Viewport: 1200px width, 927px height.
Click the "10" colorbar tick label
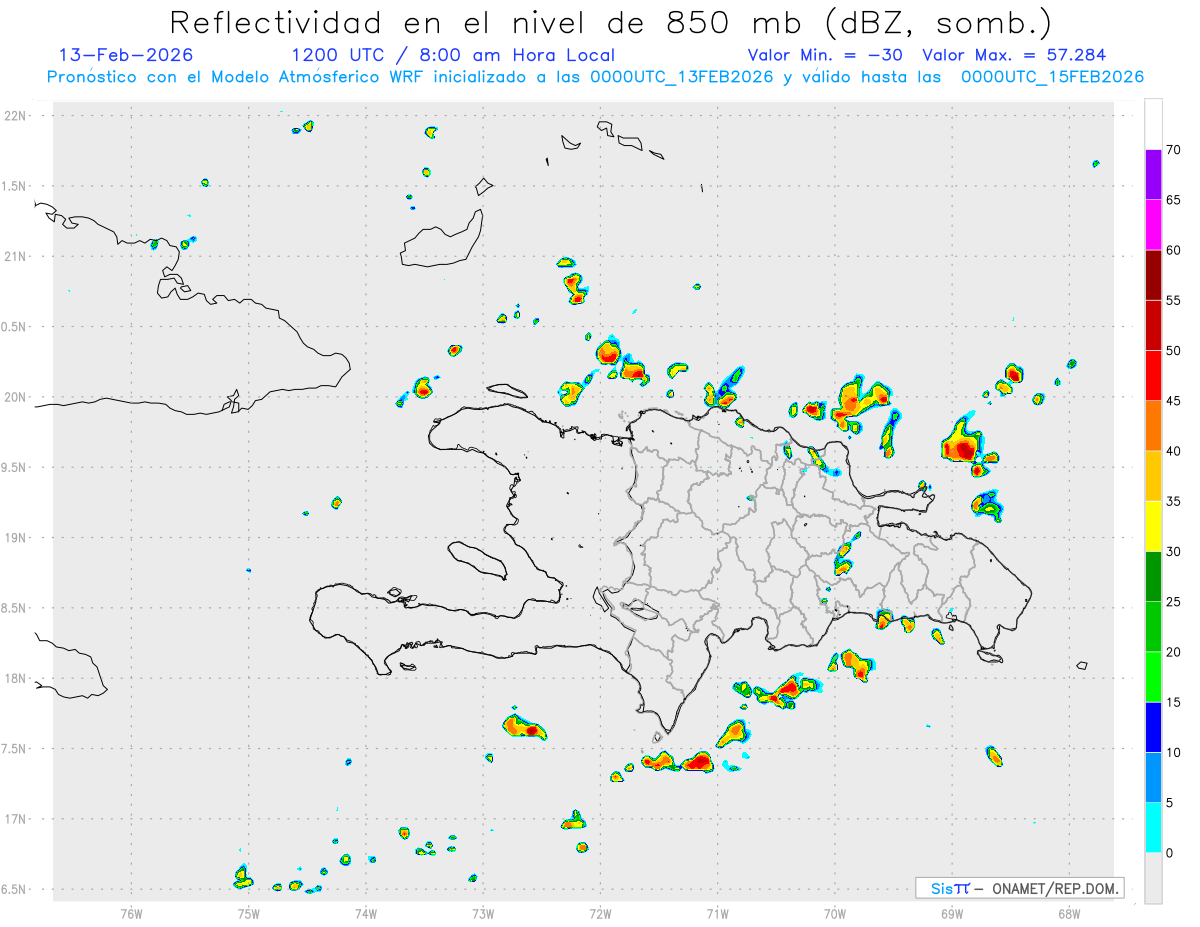pyautogui.click(x=1174, y=752)
